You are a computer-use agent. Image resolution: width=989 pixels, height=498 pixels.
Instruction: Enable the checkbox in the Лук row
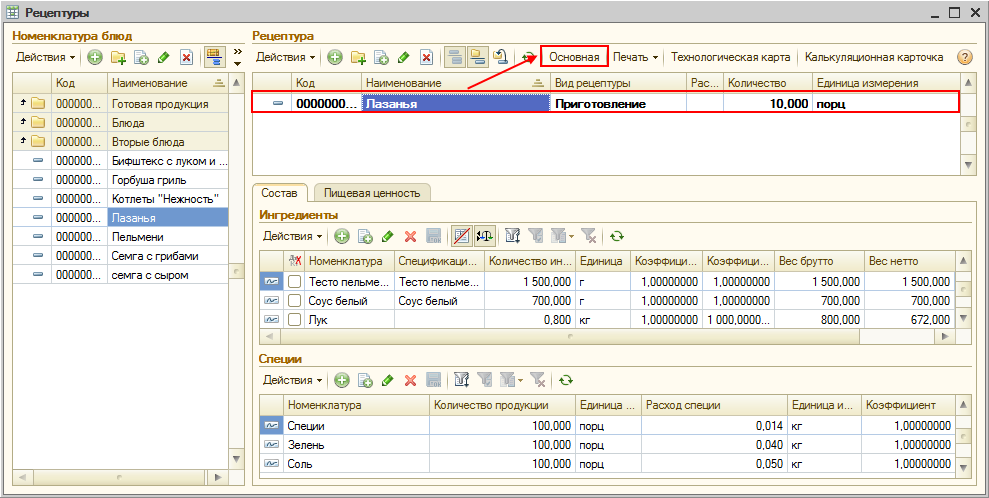coord(295,319)
